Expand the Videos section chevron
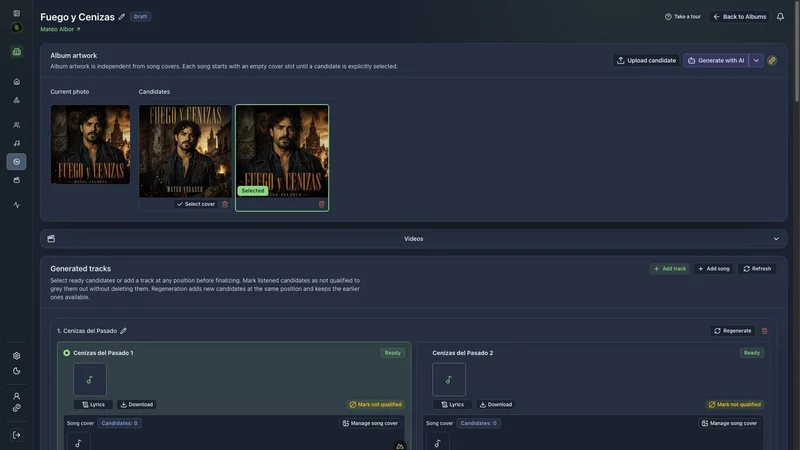 [776, 239]
